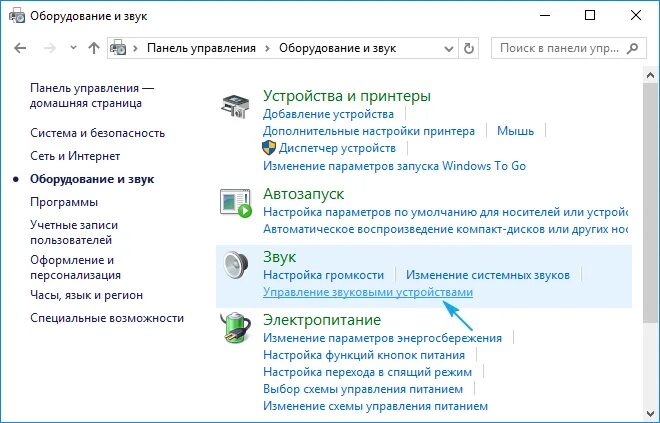The width and height of the screenshot is (660, 423).
Task: Select Оборудование и звук in sidebar
Action: (92, 179)
